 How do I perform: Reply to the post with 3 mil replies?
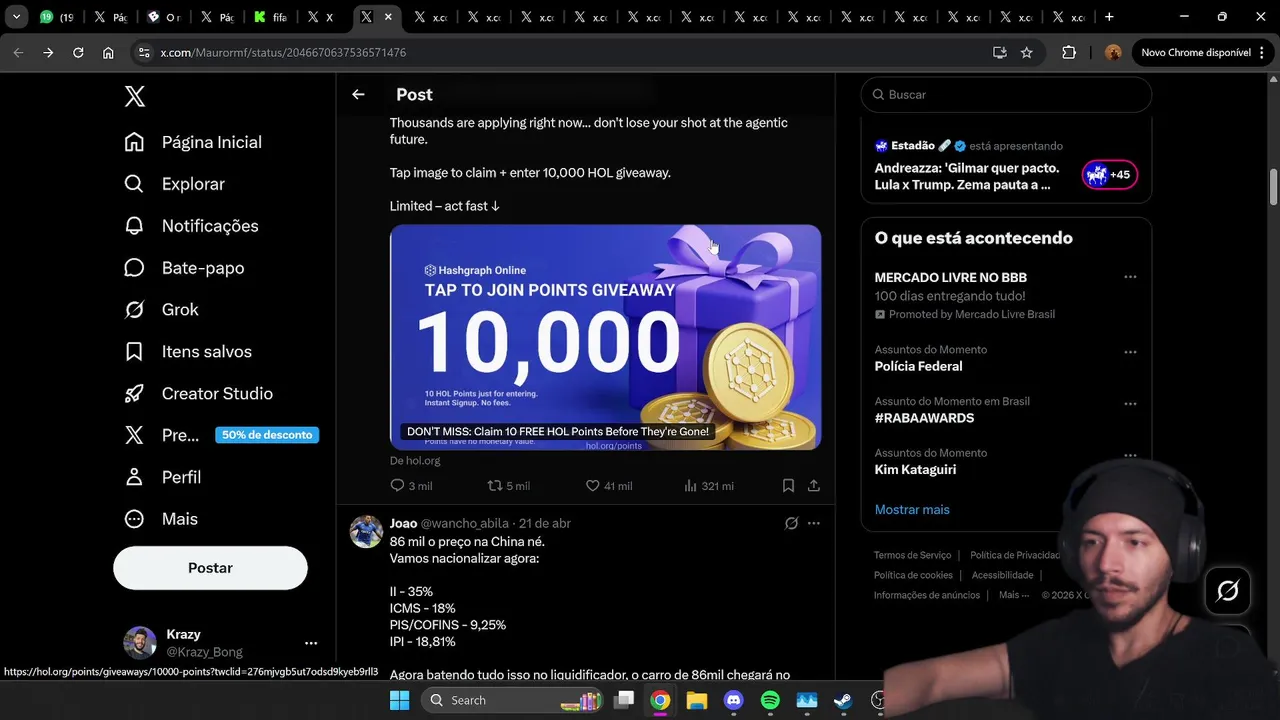[x=411, y=486]
